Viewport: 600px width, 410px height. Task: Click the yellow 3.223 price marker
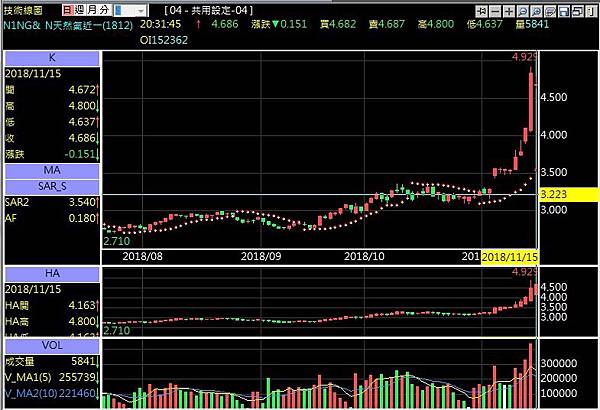click(x=569, y=194)
